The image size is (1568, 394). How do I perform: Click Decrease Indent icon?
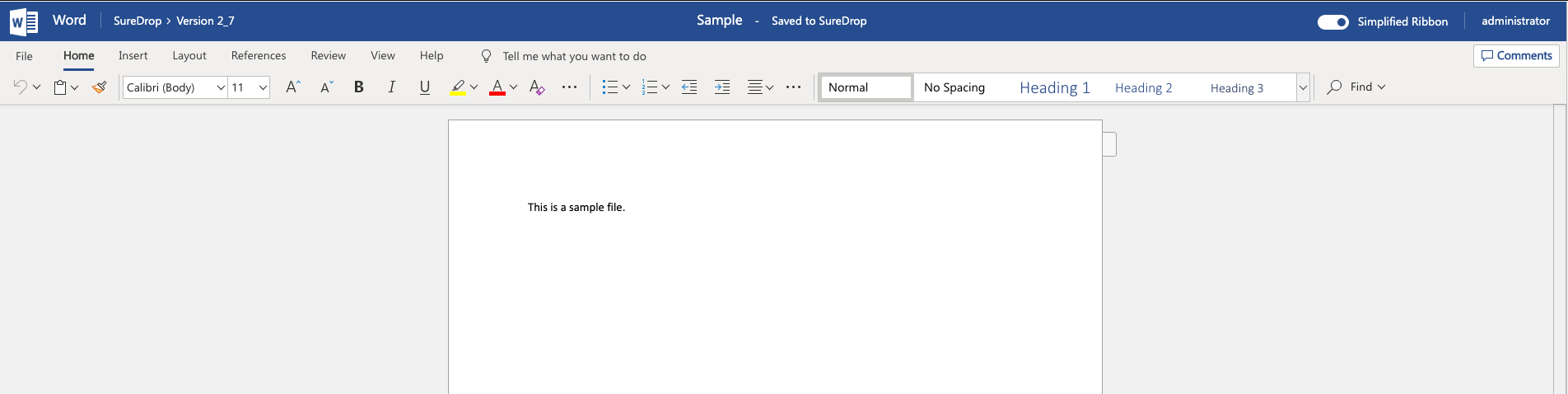[x=689, y=87]
